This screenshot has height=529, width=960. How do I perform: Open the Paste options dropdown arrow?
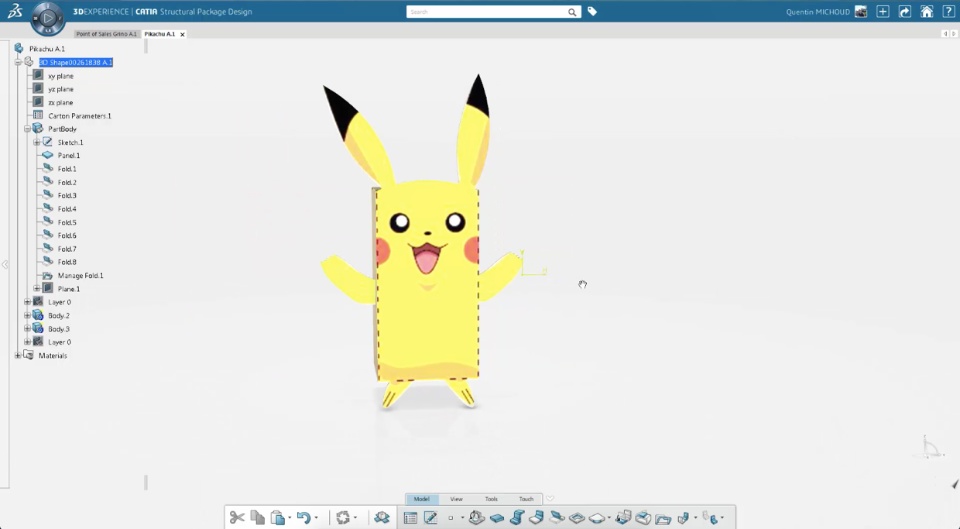pos(290,519)
